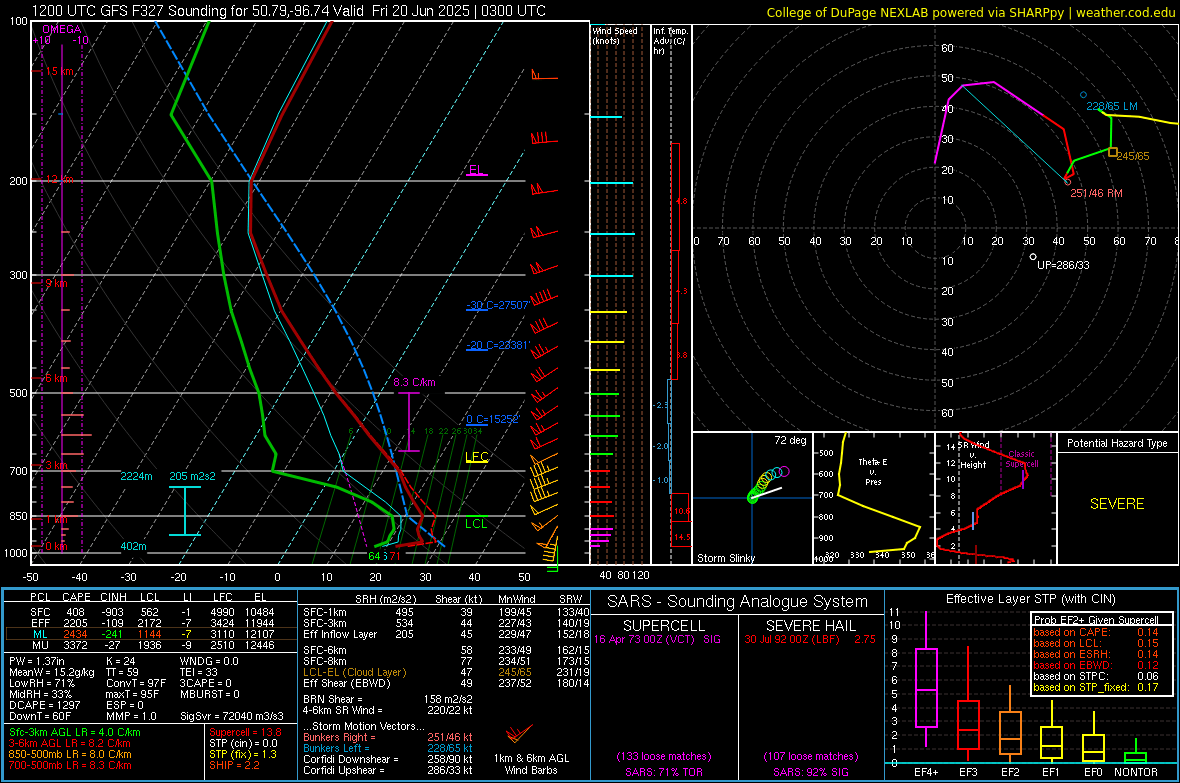Click the Bunkers Right = 251/46 kt line
This screenshot has width=1180, height=783.
click(388, 737)
